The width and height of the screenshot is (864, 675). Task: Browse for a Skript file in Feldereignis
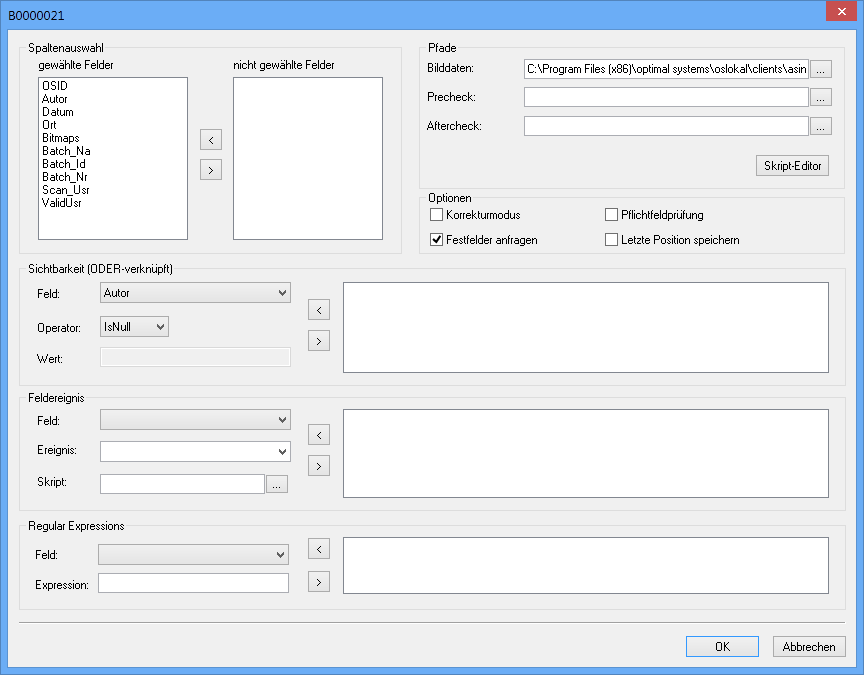[277, 483]
